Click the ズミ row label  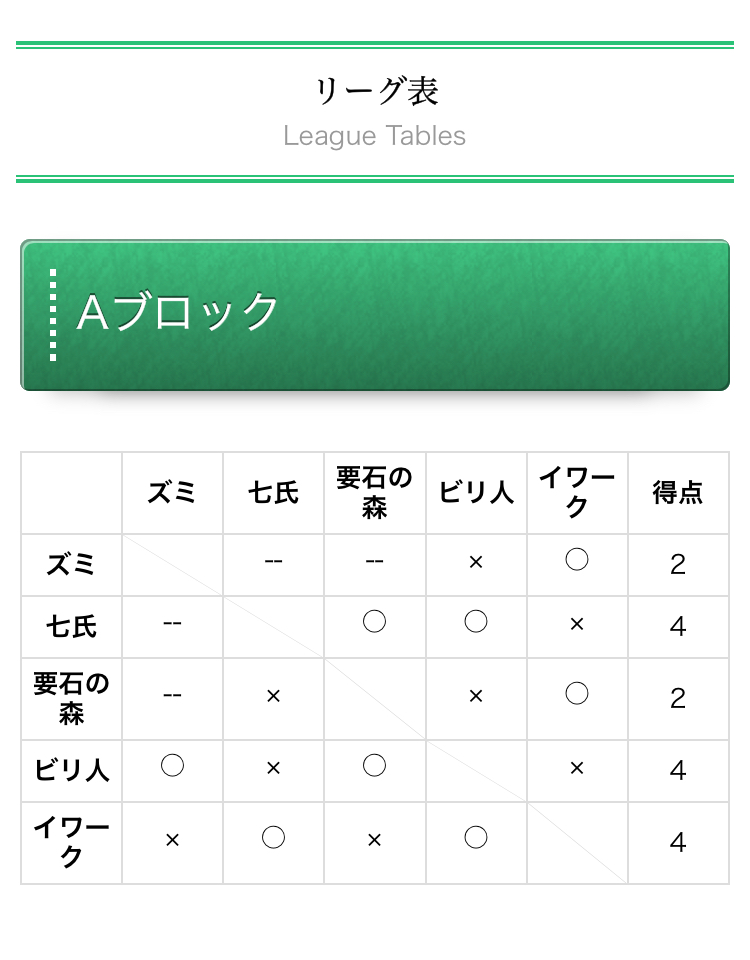(72, 564)
